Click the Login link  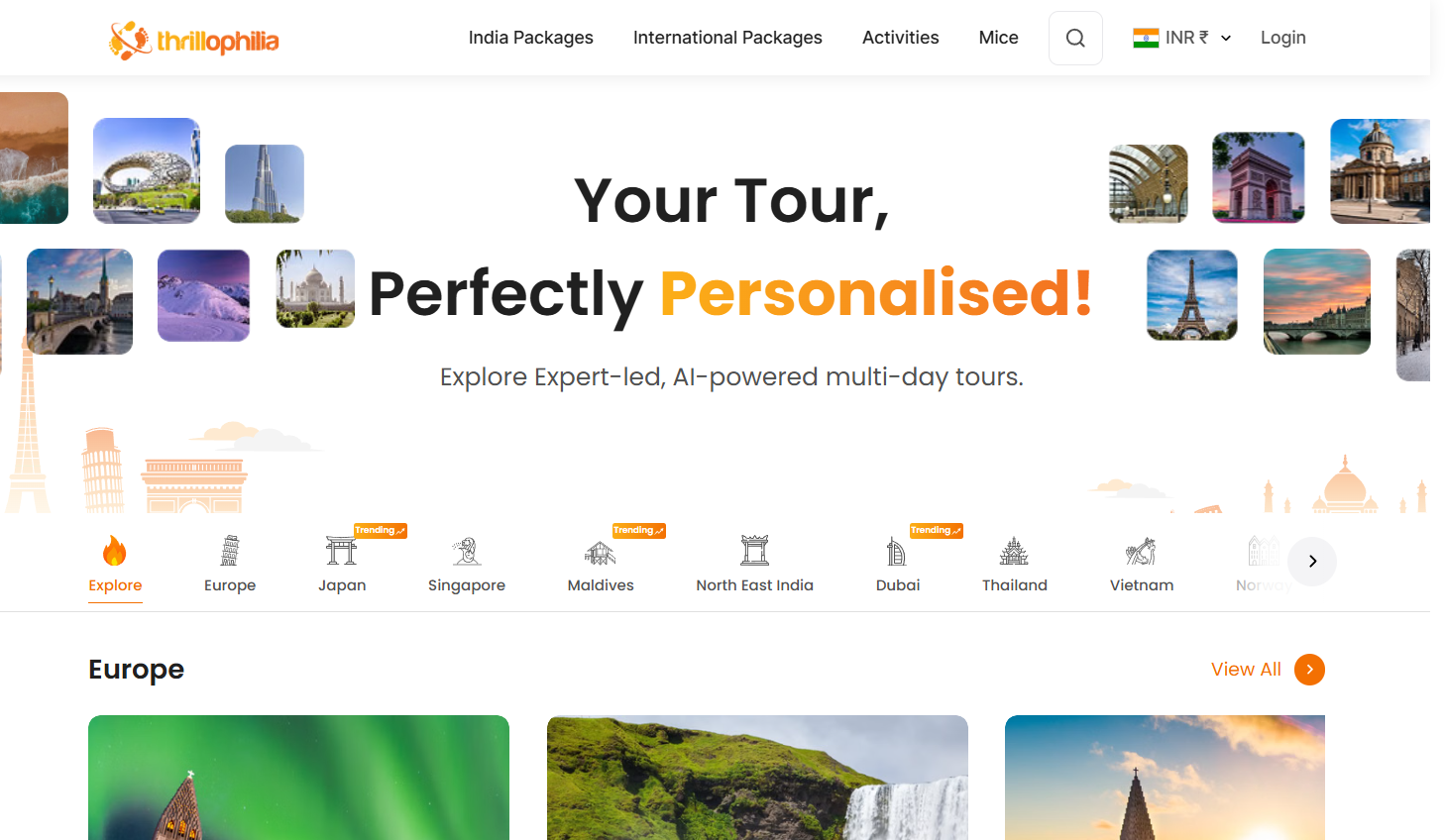(x=1282, y=38)
